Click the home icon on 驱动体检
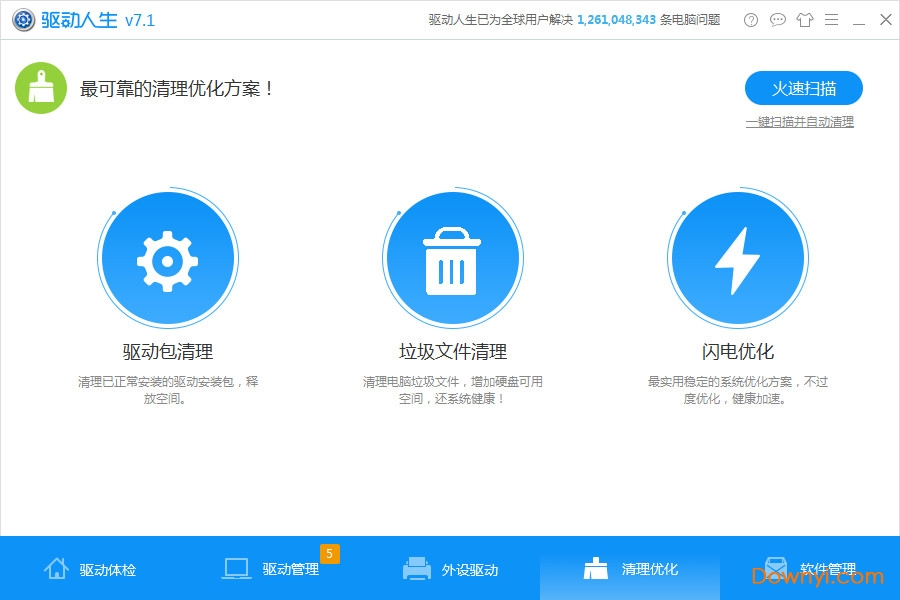This screenshot has width=900, height=600. point(55,568)
